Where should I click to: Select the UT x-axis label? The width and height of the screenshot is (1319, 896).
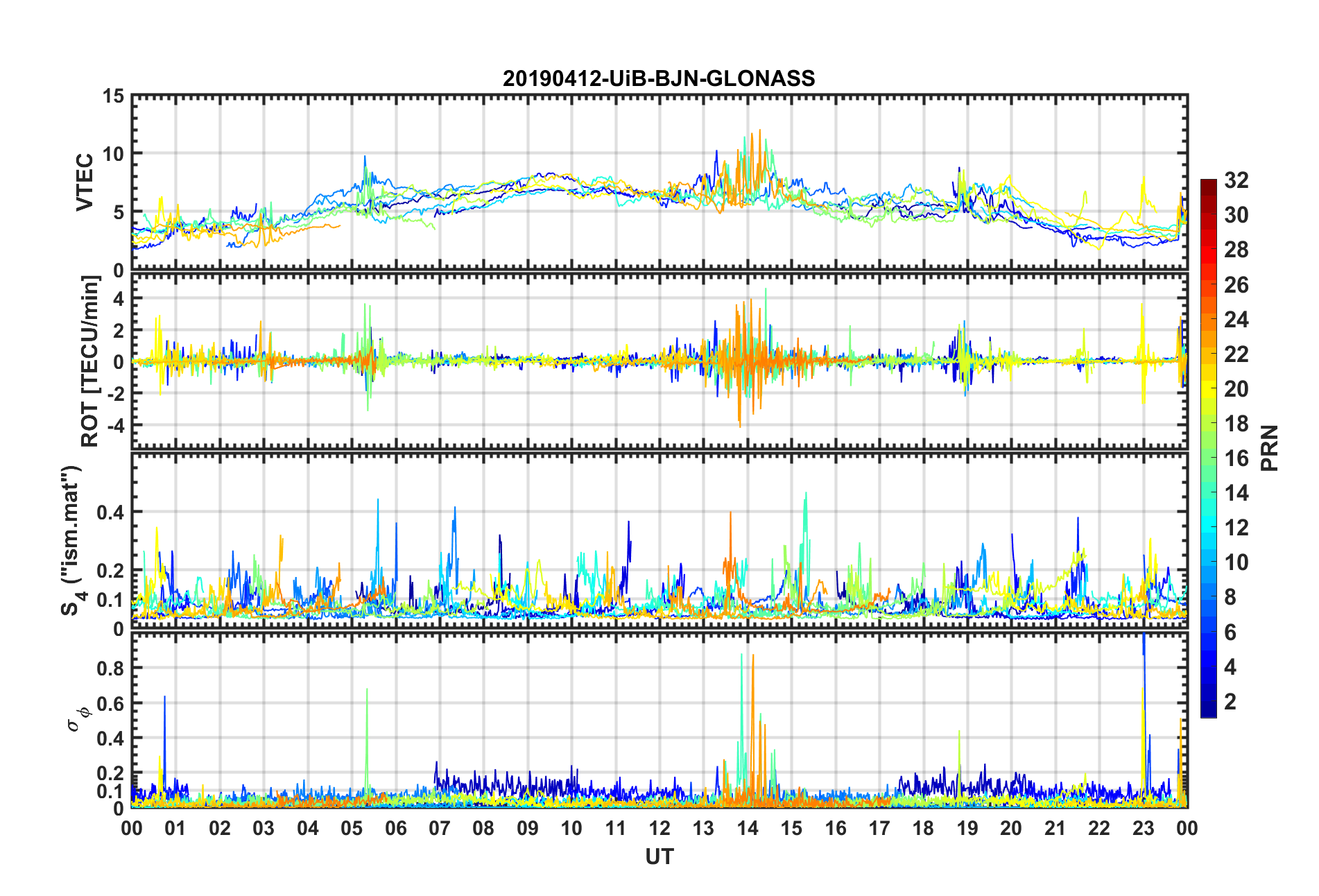point(659,857)
